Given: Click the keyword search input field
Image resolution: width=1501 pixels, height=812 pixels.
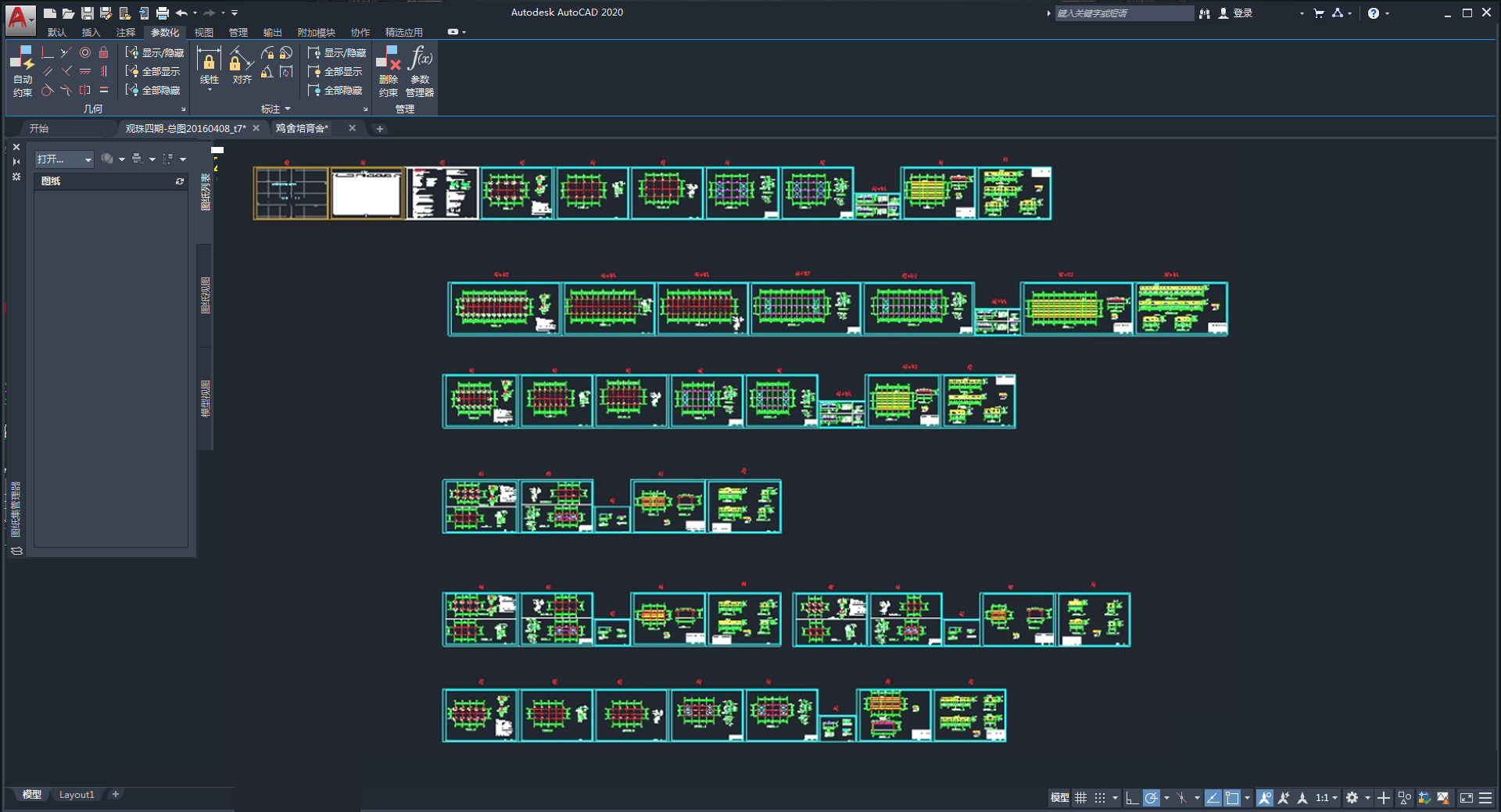Looking at the screenshot, I should click(1123, 13).
